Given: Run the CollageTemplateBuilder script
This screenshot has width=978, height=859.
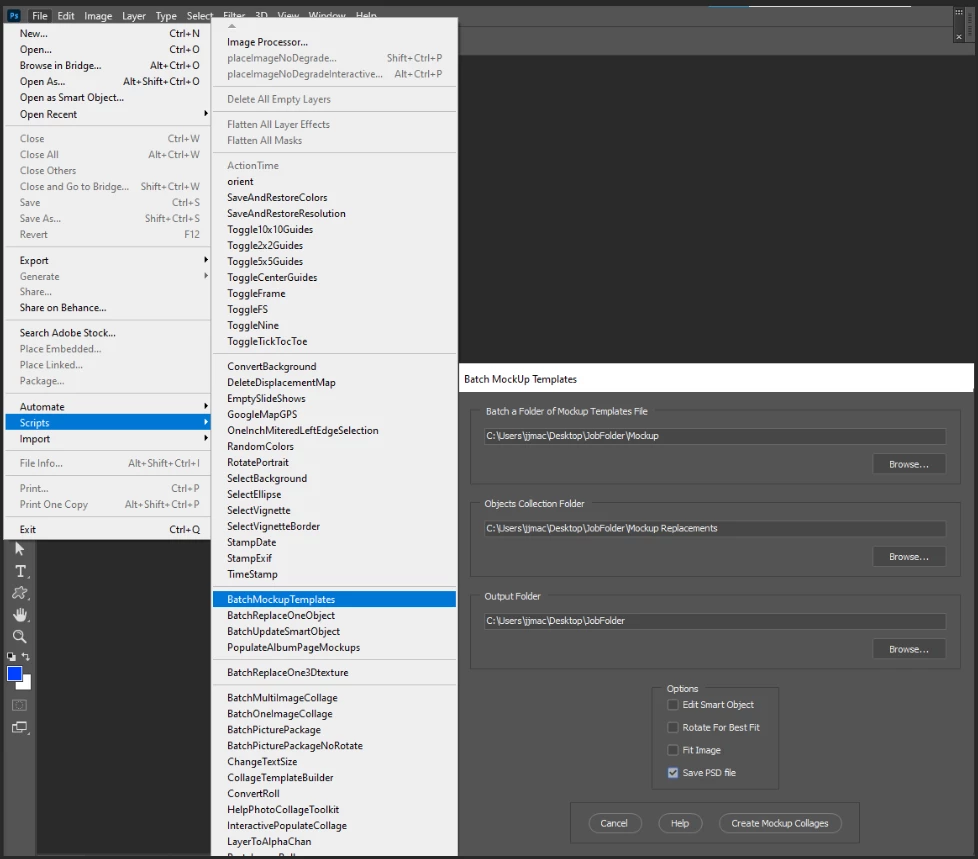Looking at the screenshot, I should [x=334, y=778].
